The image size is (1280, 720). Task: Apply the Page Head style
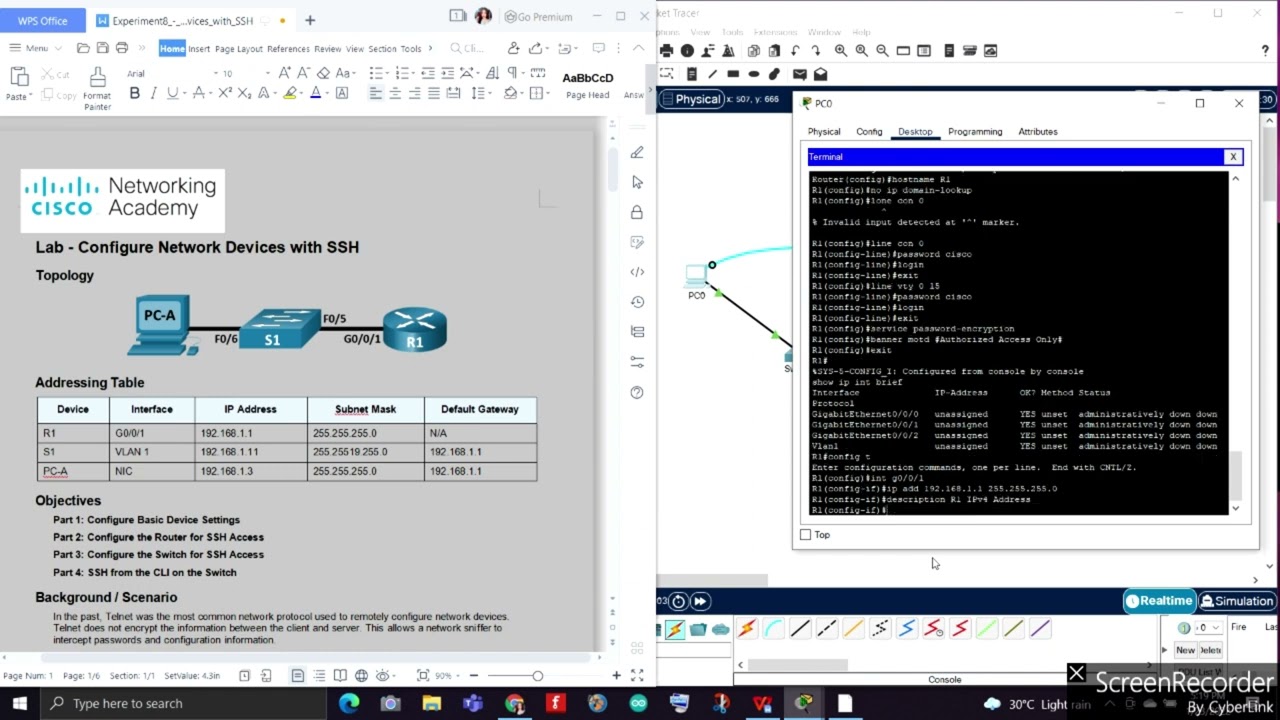(x=588, y=86)
